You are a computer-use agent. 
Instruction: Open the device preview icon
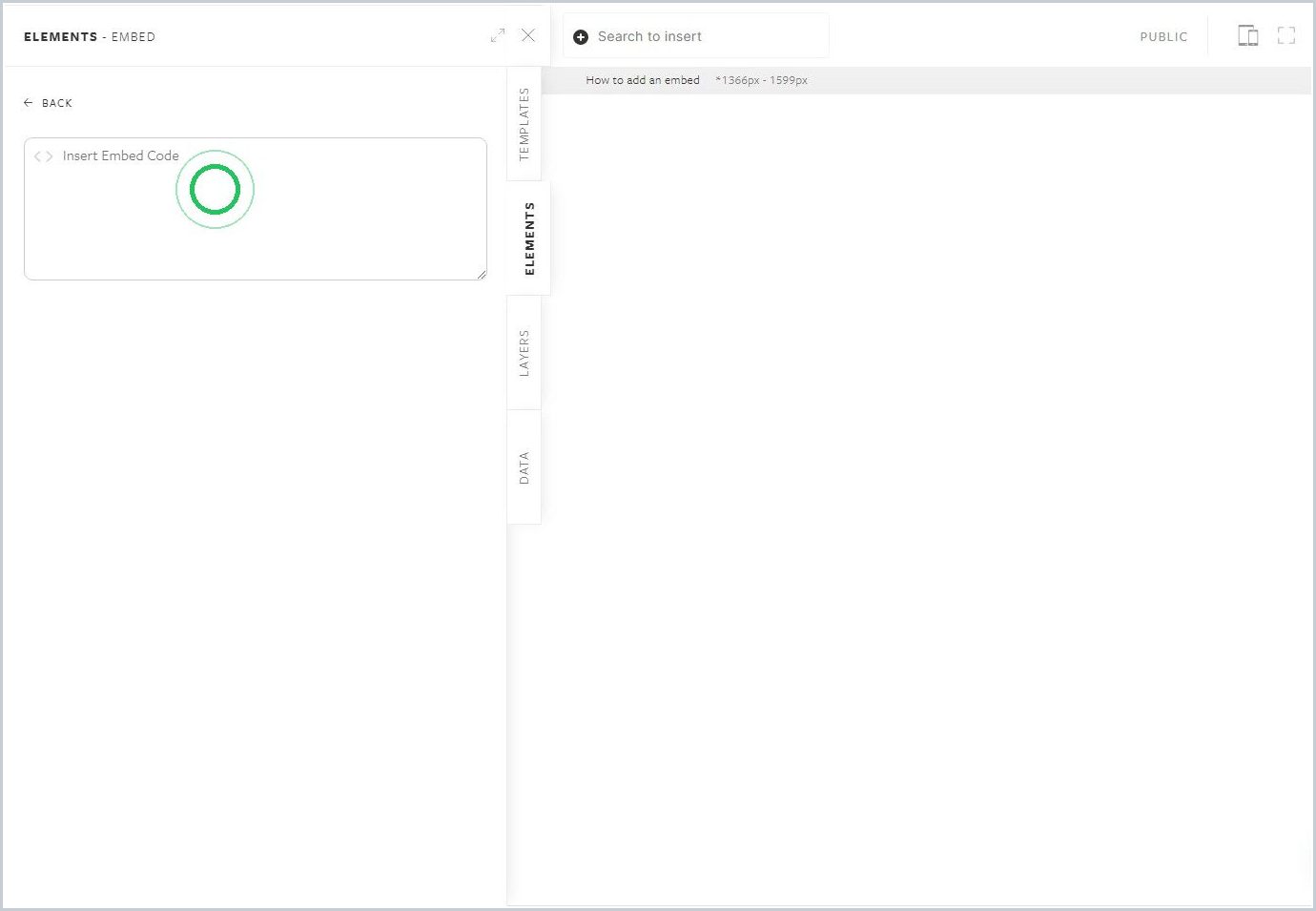pyautogui.click(x=1248, y=35)
